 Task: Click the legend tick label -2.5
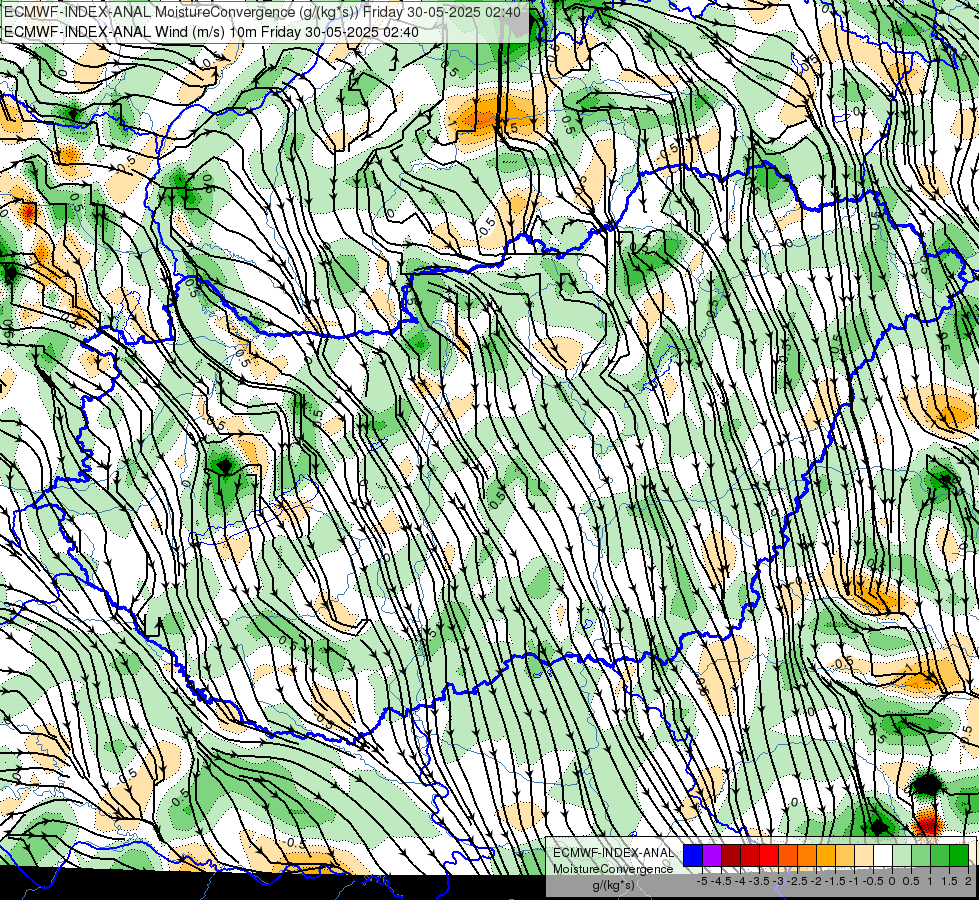[797, 881]
